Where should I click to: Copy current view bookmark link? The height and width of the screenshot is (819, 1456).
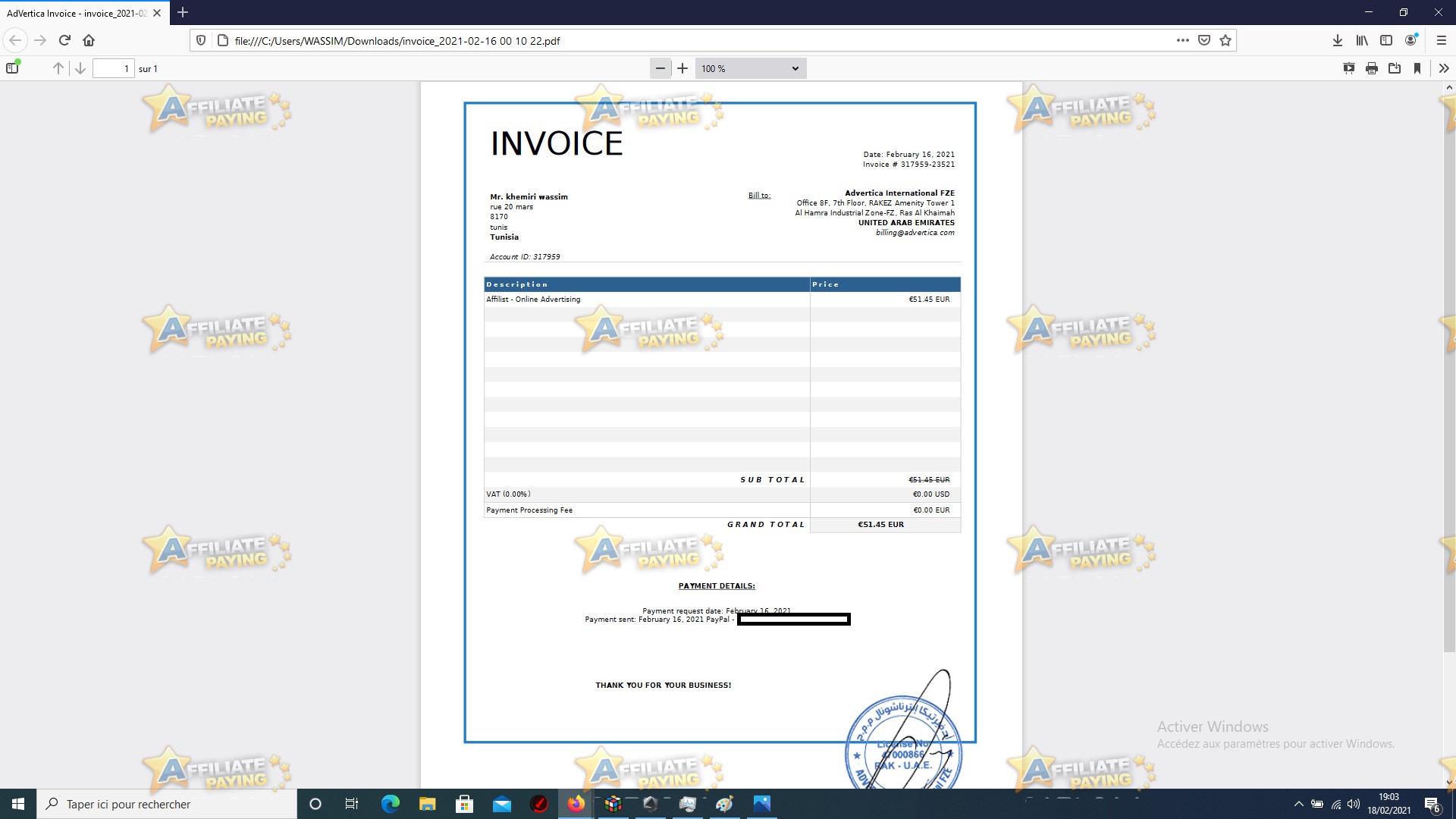point(1417,68)
